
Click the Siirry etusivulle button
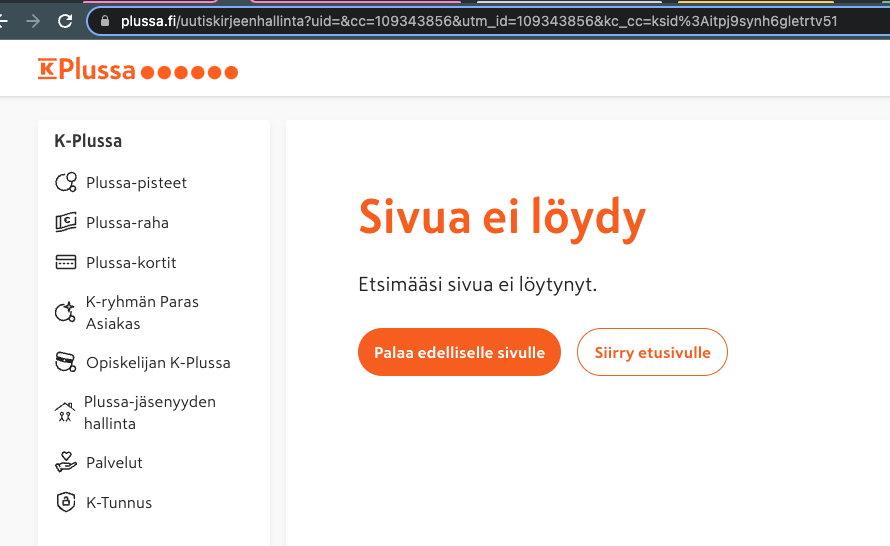(x=652, y=352)
